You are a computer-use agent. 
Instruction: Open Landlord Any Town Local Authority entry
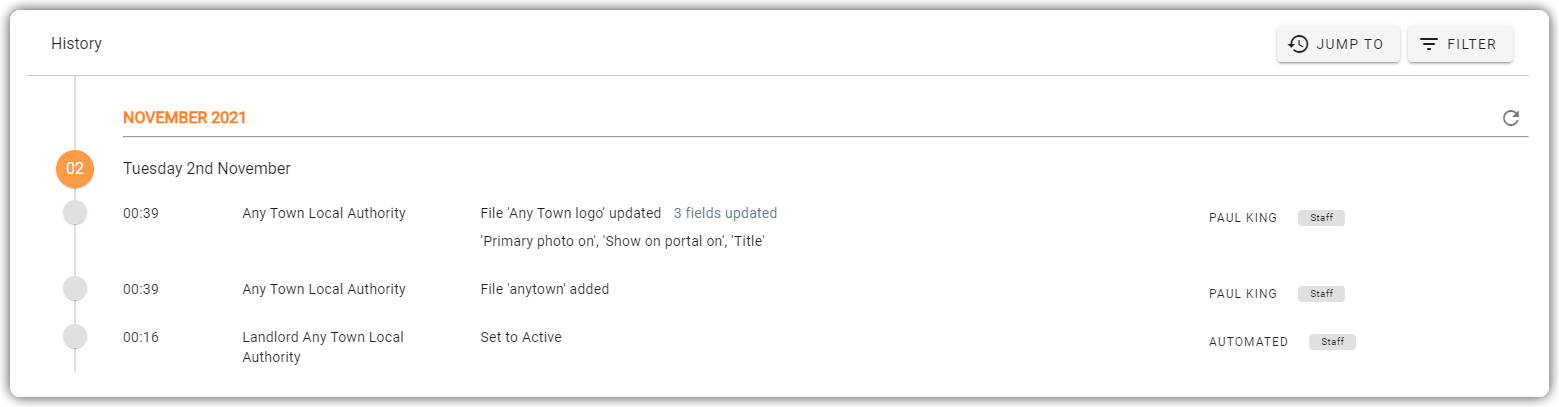[323, 347]
